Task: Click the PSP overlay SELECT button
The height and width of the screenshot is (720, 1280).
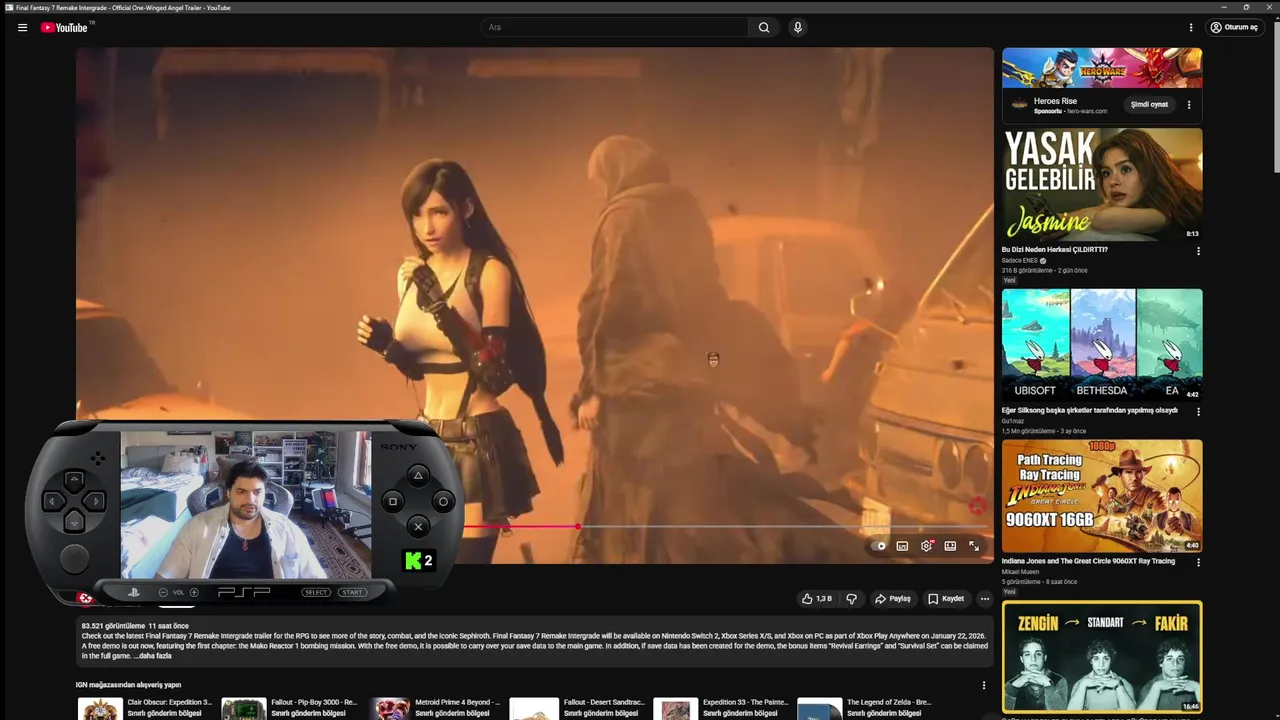Action: 316,592
